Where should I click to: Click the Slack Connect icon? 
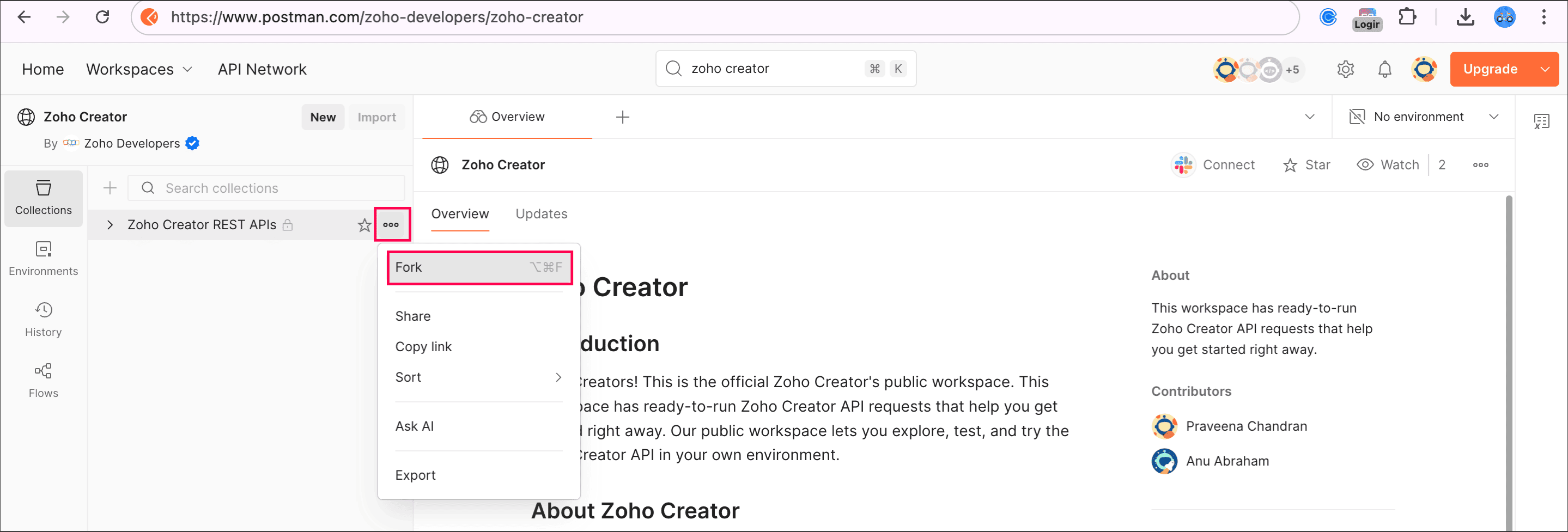(x=1183, y=165)
